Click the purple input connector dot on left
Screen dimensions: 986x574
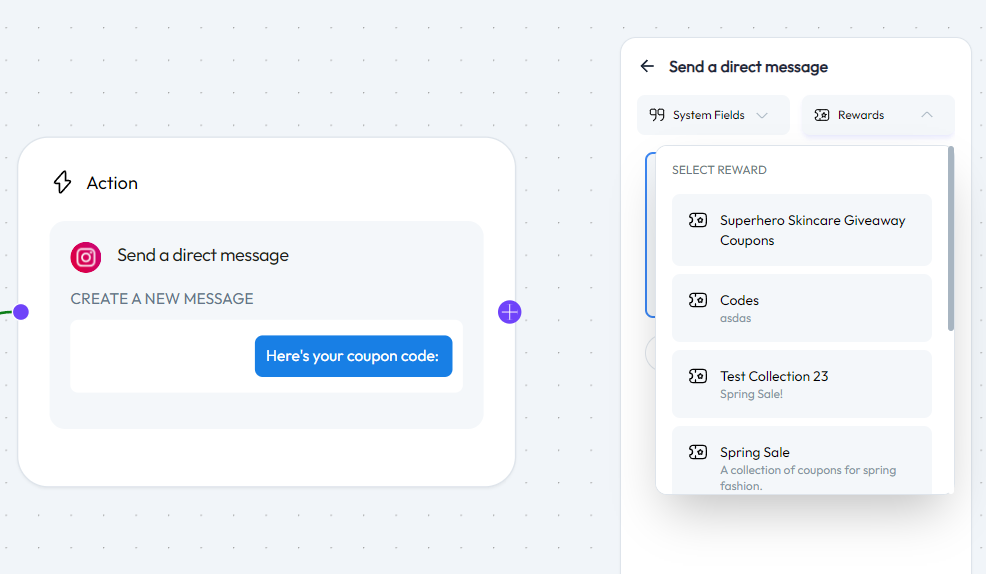coord(21,312)
